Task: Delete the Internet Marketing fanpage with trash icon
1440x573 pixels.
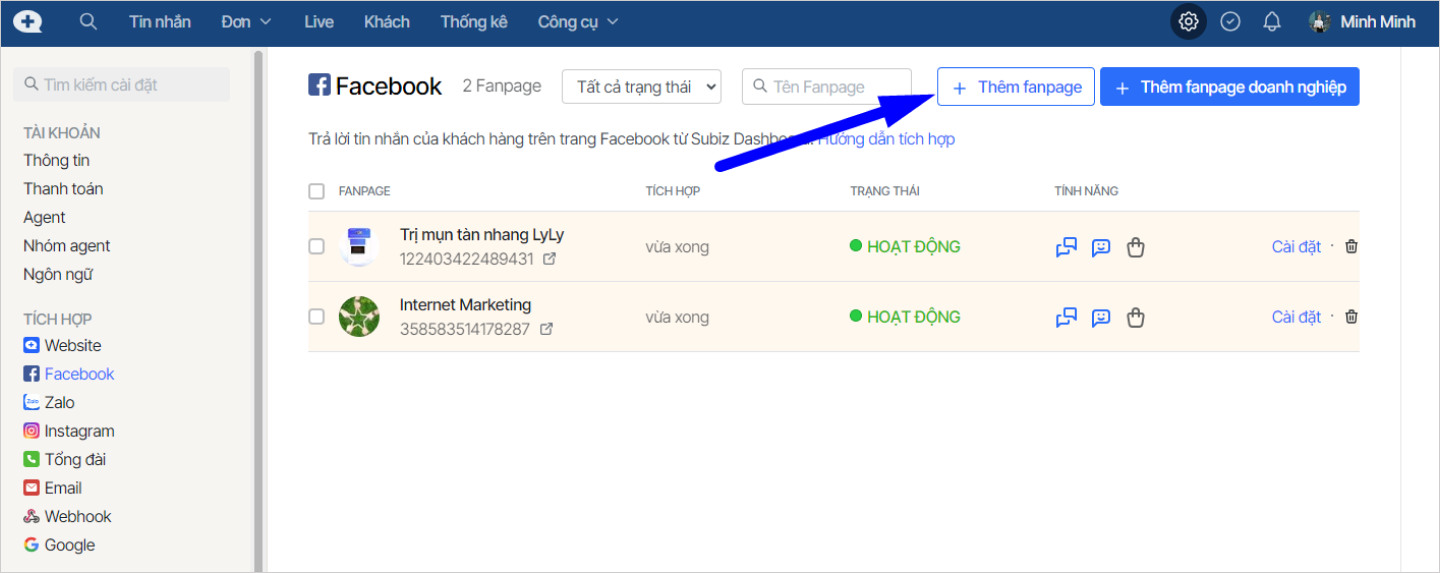Action: [x=1351, y=317]
